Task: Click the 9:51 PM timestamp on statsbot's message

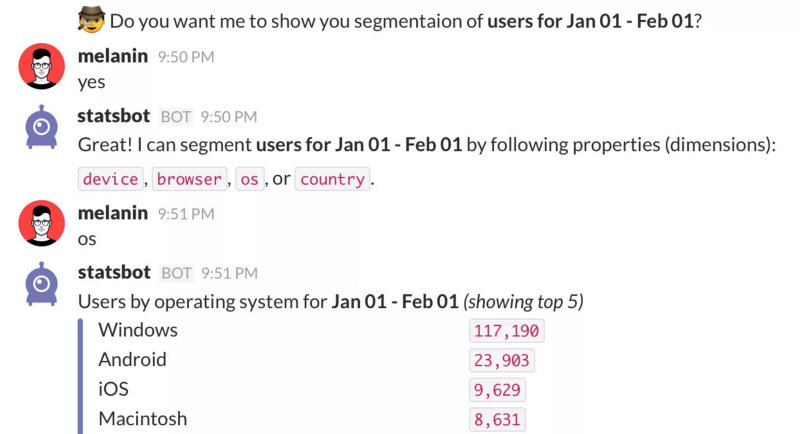Action: (x=229, y=273)
